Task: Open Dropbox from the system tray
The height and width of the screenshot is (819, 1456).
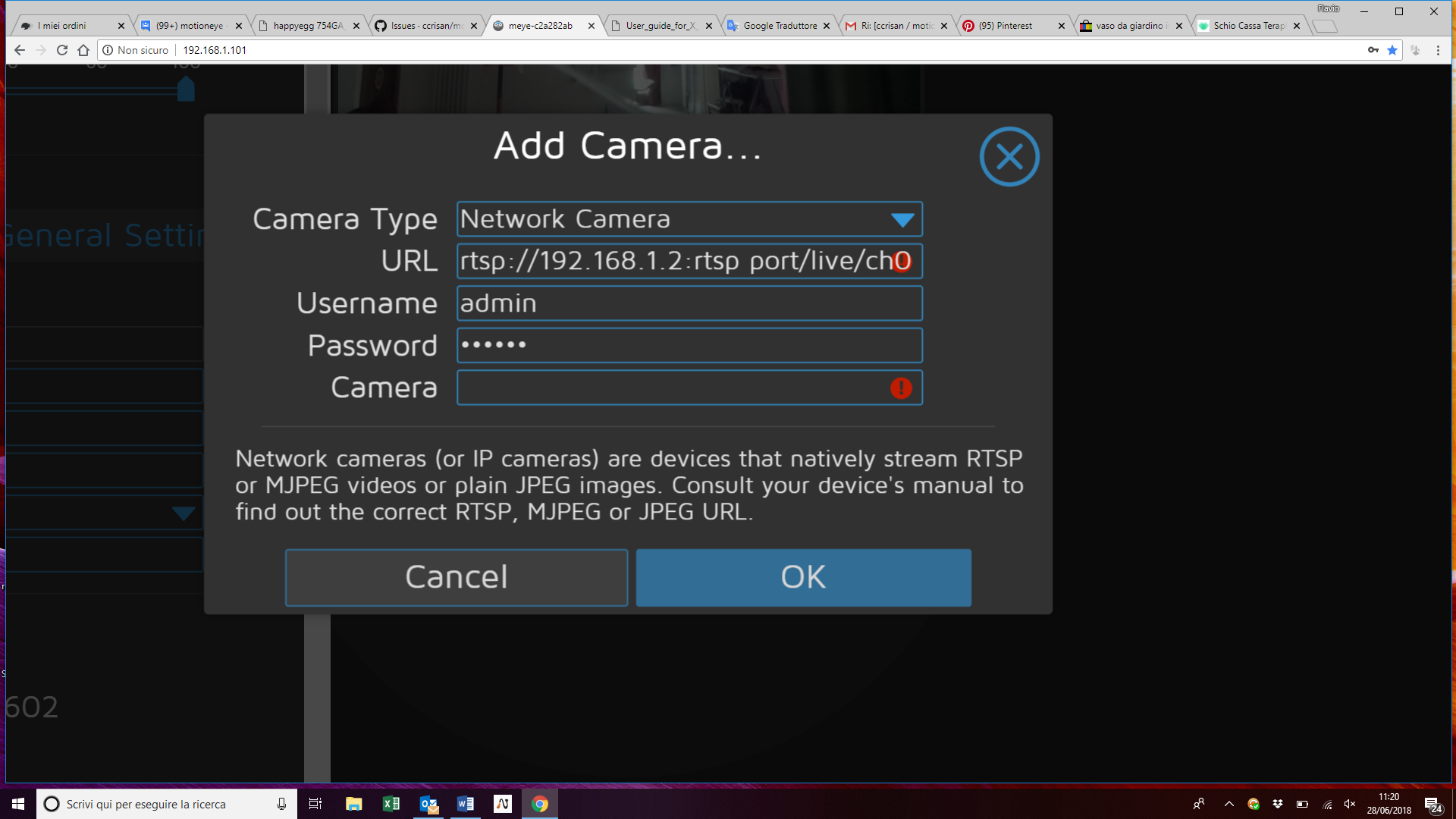Action: pyautogui.click(x=1277, y=804)
